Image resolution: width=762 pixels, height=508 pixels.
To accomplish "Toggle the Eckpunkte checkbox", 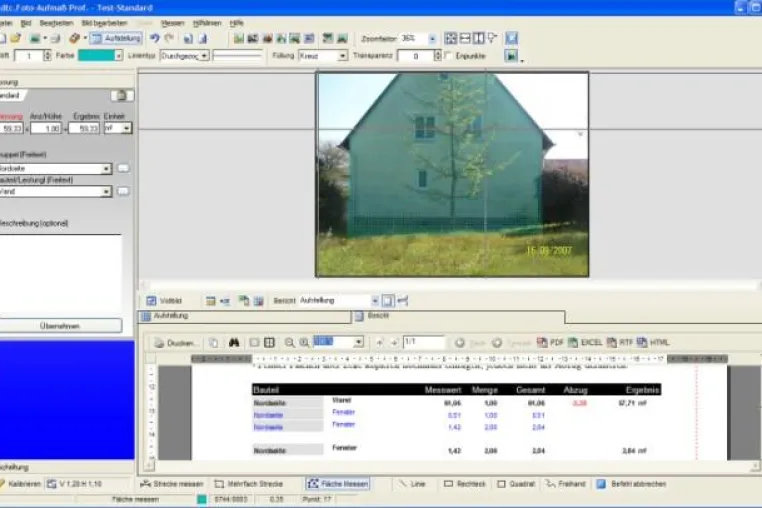I will click(449, 55).
